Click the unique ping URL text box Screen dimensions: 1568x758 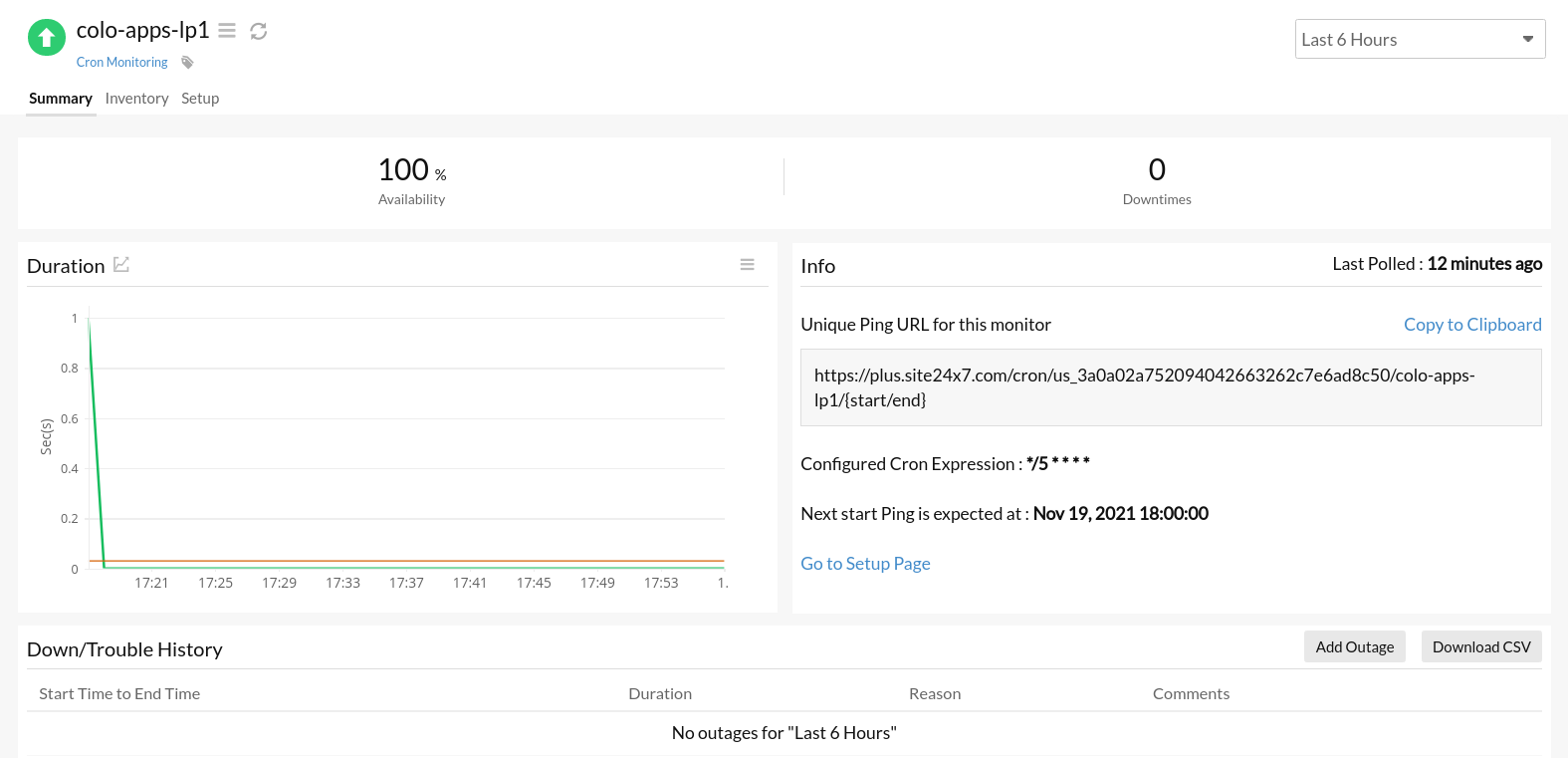(1171, 387)
